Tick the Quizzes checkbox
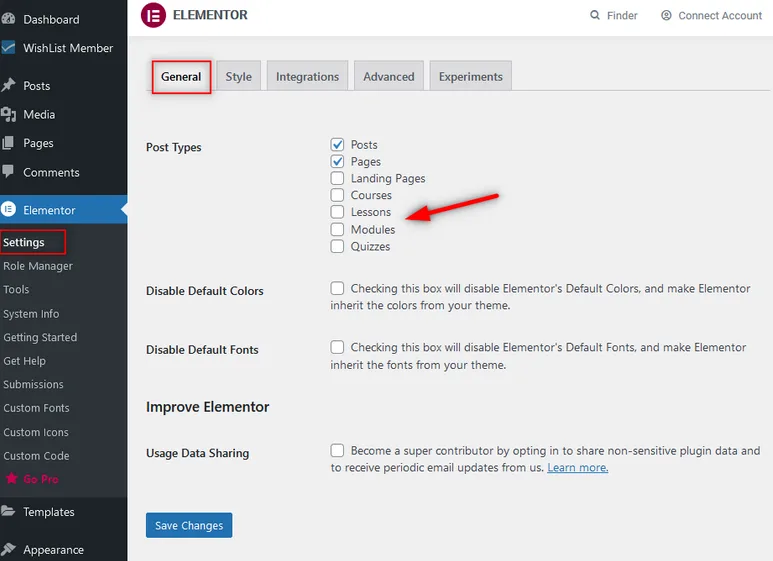Image resolution: width=773 pixels, height=561 pixels. (337, 246)
